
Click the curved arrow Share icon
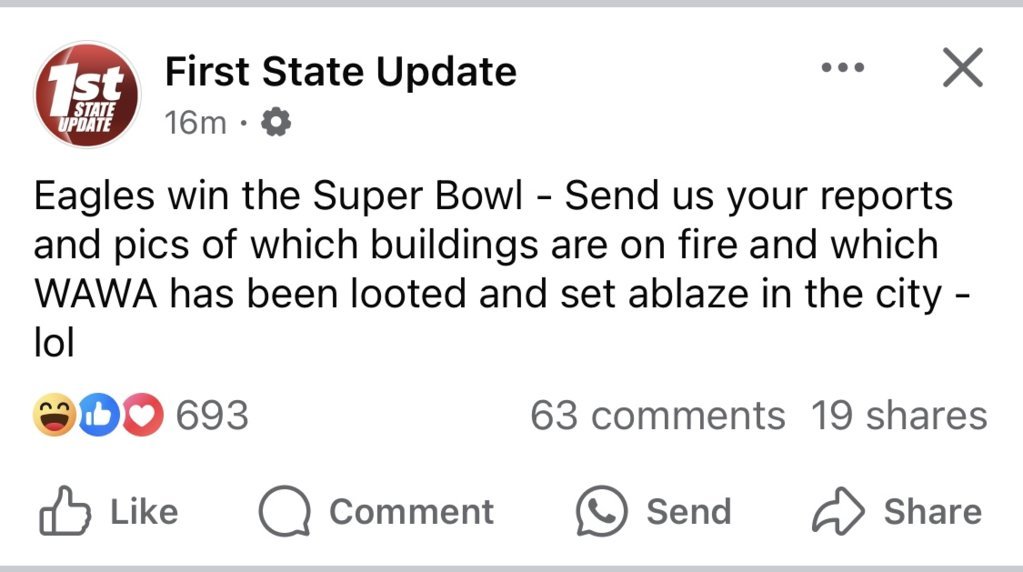[x=838, y=511]
